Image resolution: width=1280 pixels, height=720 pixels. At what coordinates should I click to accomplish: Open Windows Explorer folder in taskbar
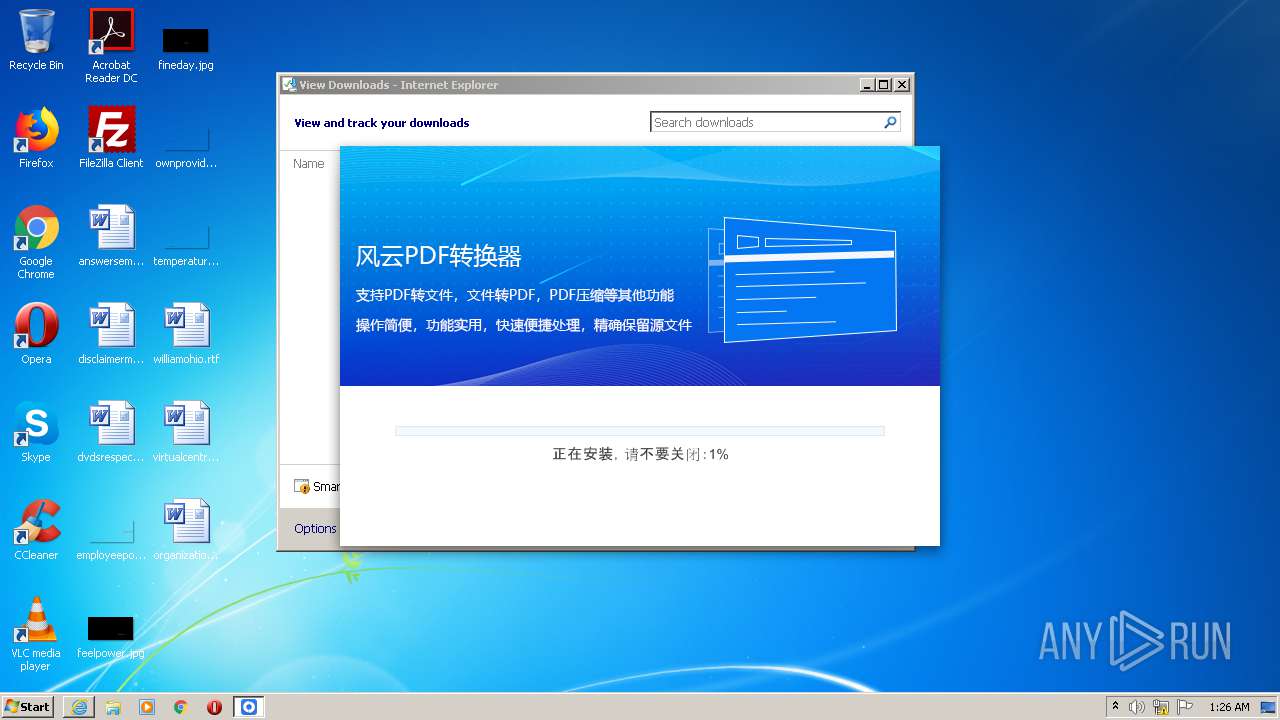[113, 707]
